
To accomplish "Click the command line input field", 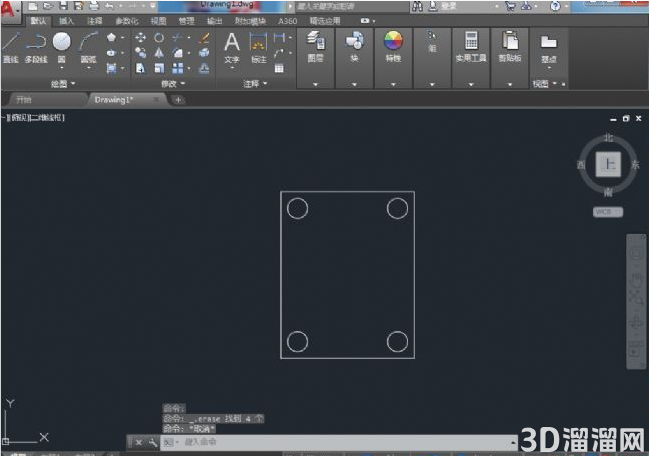I will [339, 442].
